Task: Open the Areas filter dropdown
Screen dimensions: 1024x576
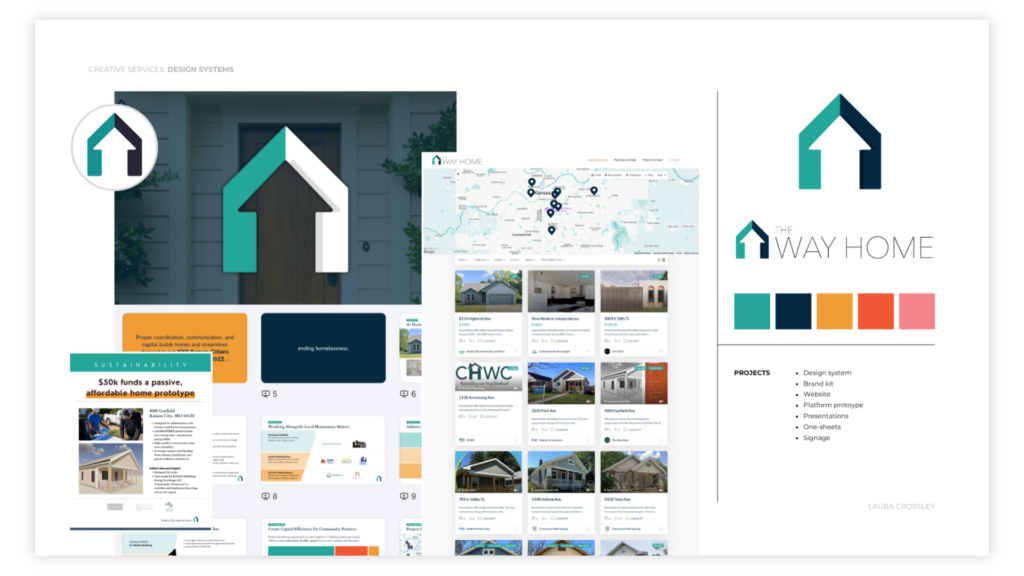Action: [531, 260]
